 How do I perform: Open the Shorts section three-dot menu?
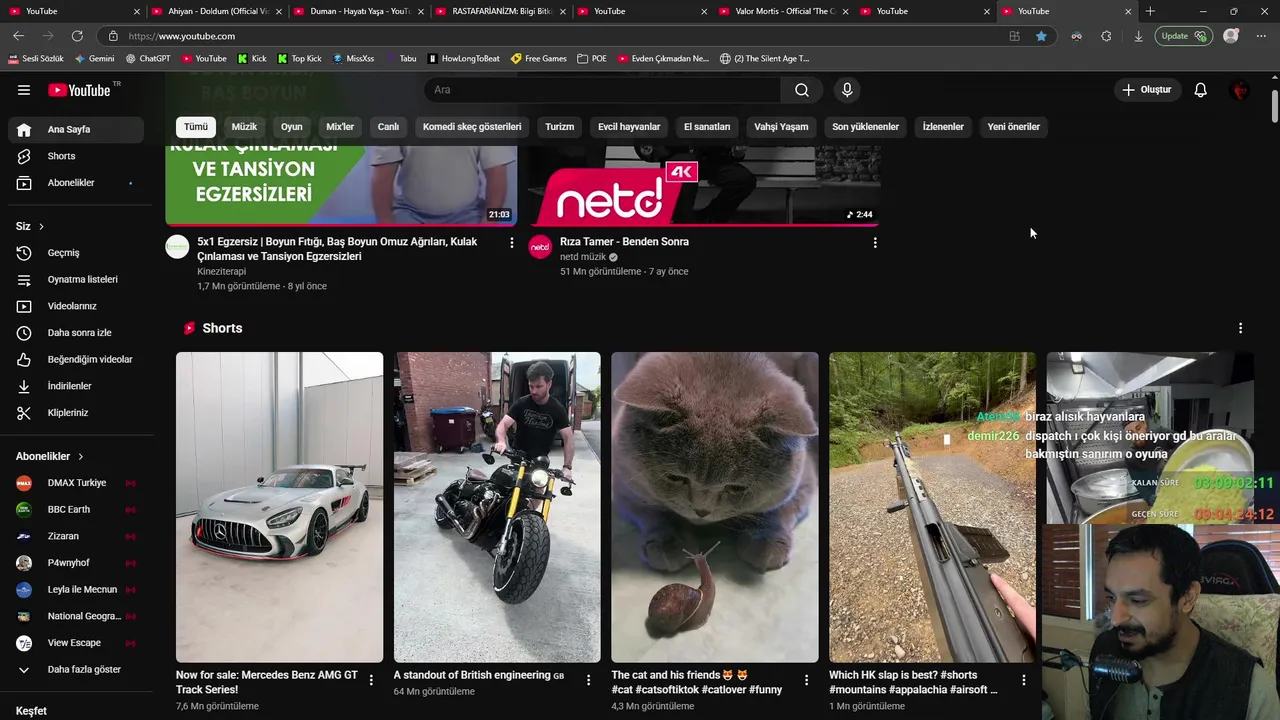tap(1241, 328)
